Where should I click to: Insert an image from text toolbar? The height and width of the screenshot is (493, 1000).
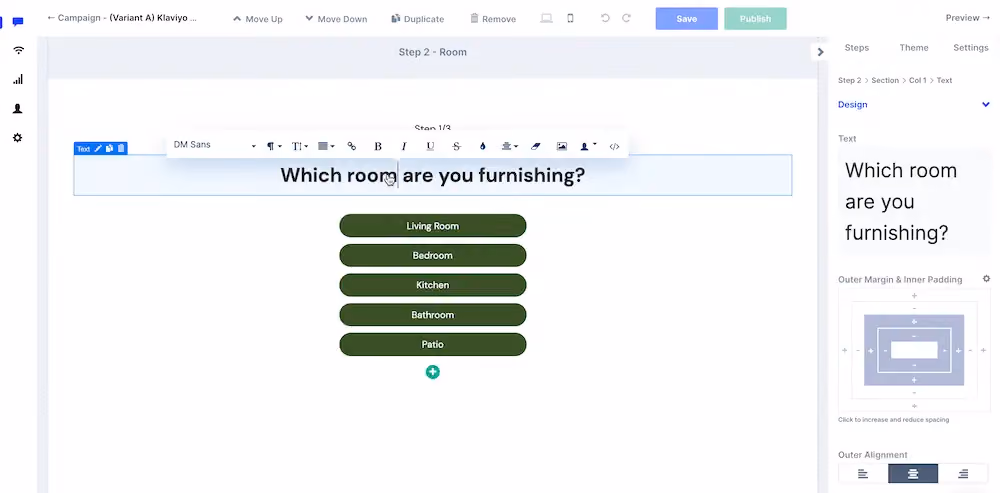(x=562, y=146)
